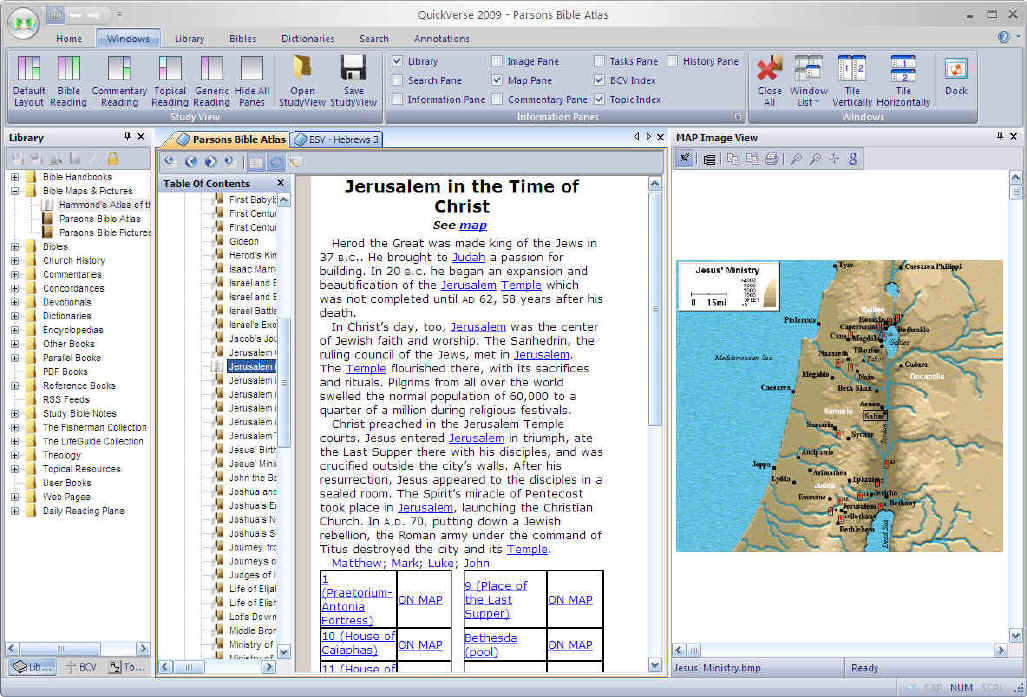Expand the Commentaries folder
This screenshot has height=697, width=1027.
[x=14, y=274]
